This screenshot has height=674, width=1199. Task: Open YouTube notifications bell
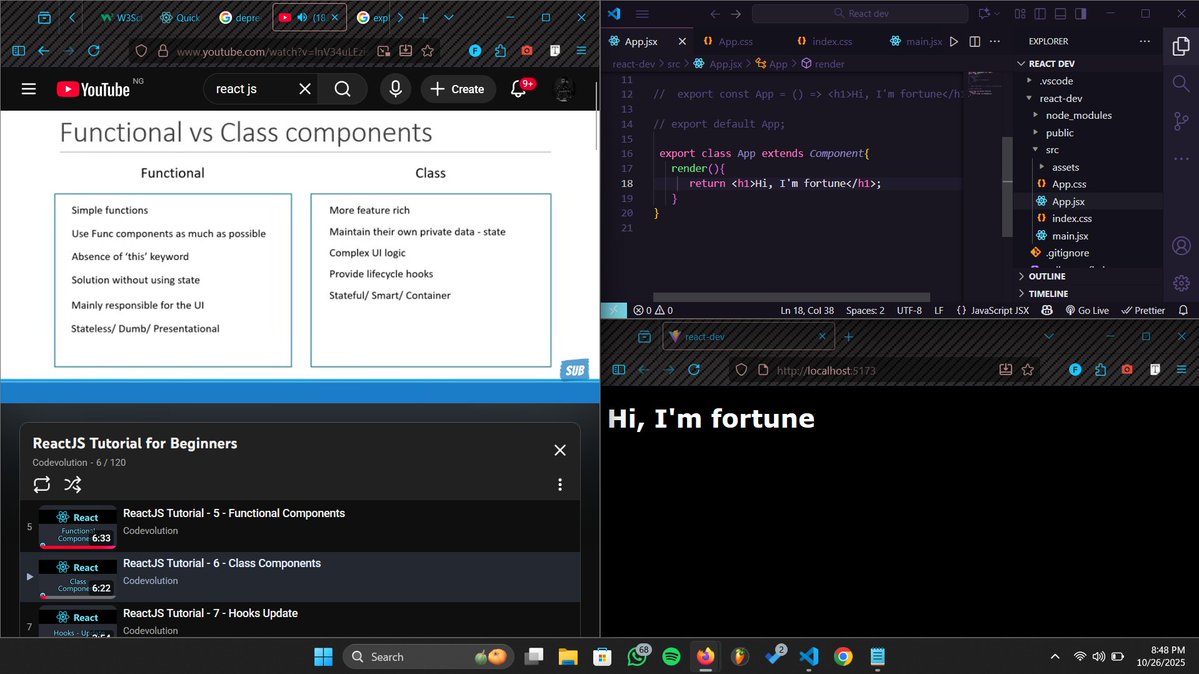[518, 90]
